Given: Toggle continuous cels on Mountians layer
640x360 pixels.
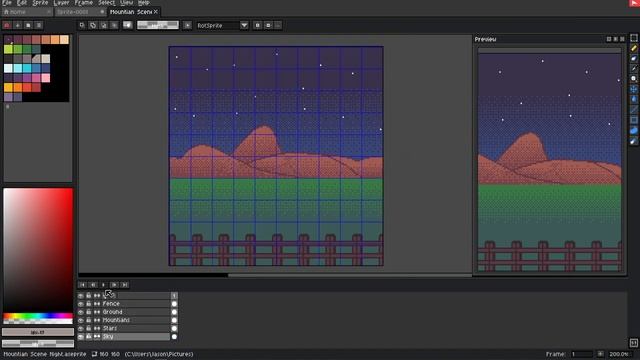Looking at the screenshot, I should click(97, 320).
